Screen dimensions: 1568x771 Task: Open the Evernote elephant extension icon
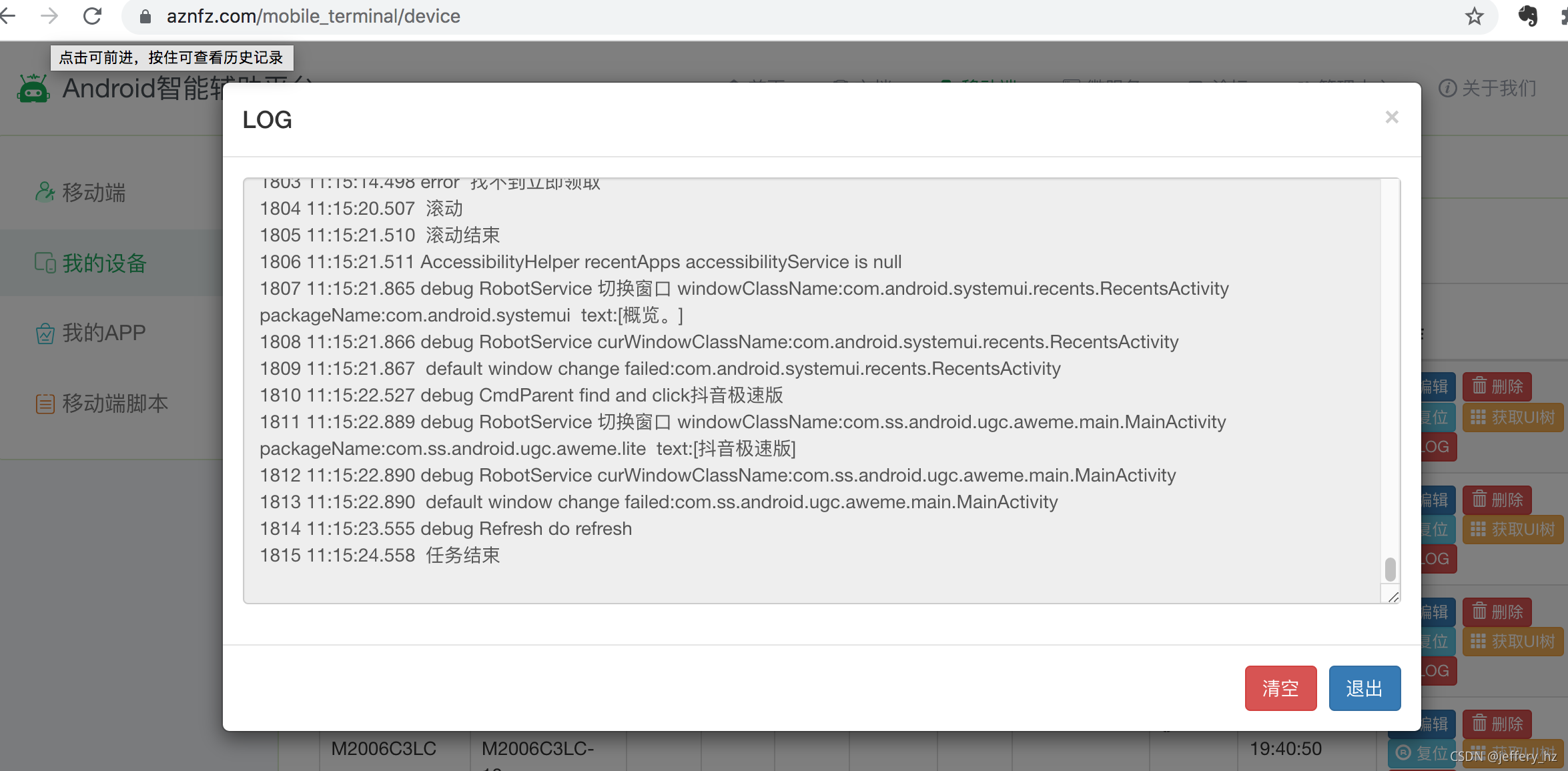click(1527, 16)
